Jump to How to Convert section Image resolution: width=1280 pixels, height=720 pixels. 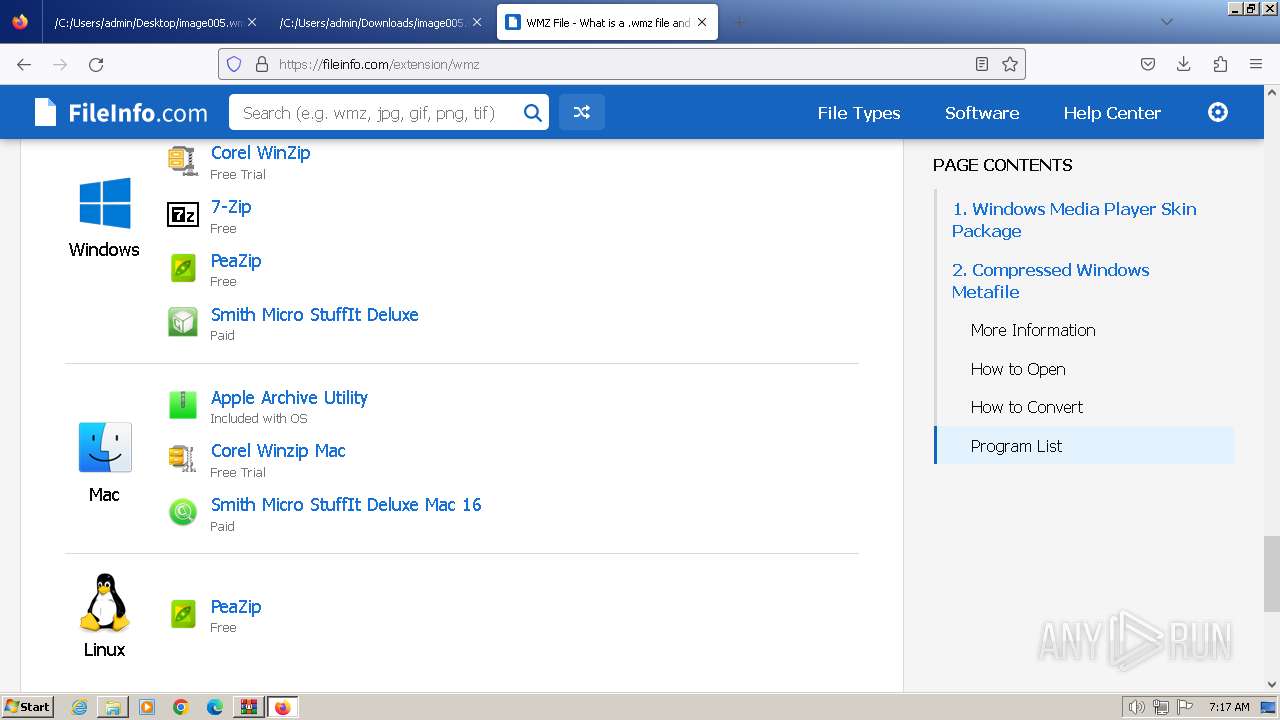[1027, 407]
